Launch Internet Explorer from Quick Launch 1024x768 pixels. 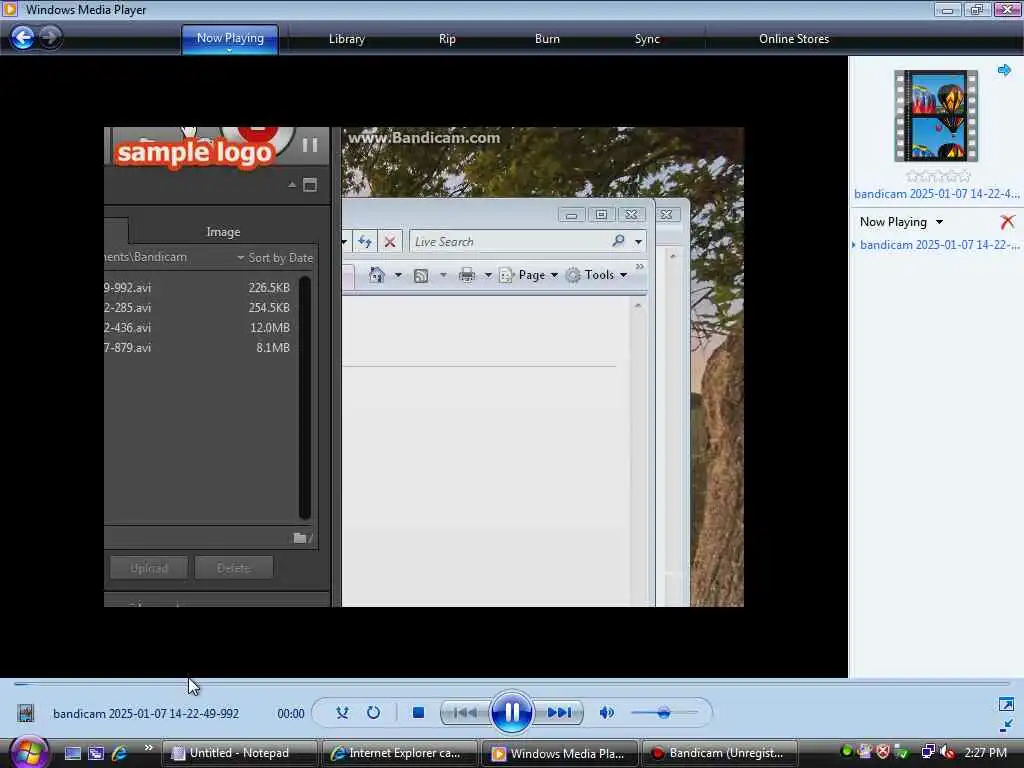click(120, 753)
